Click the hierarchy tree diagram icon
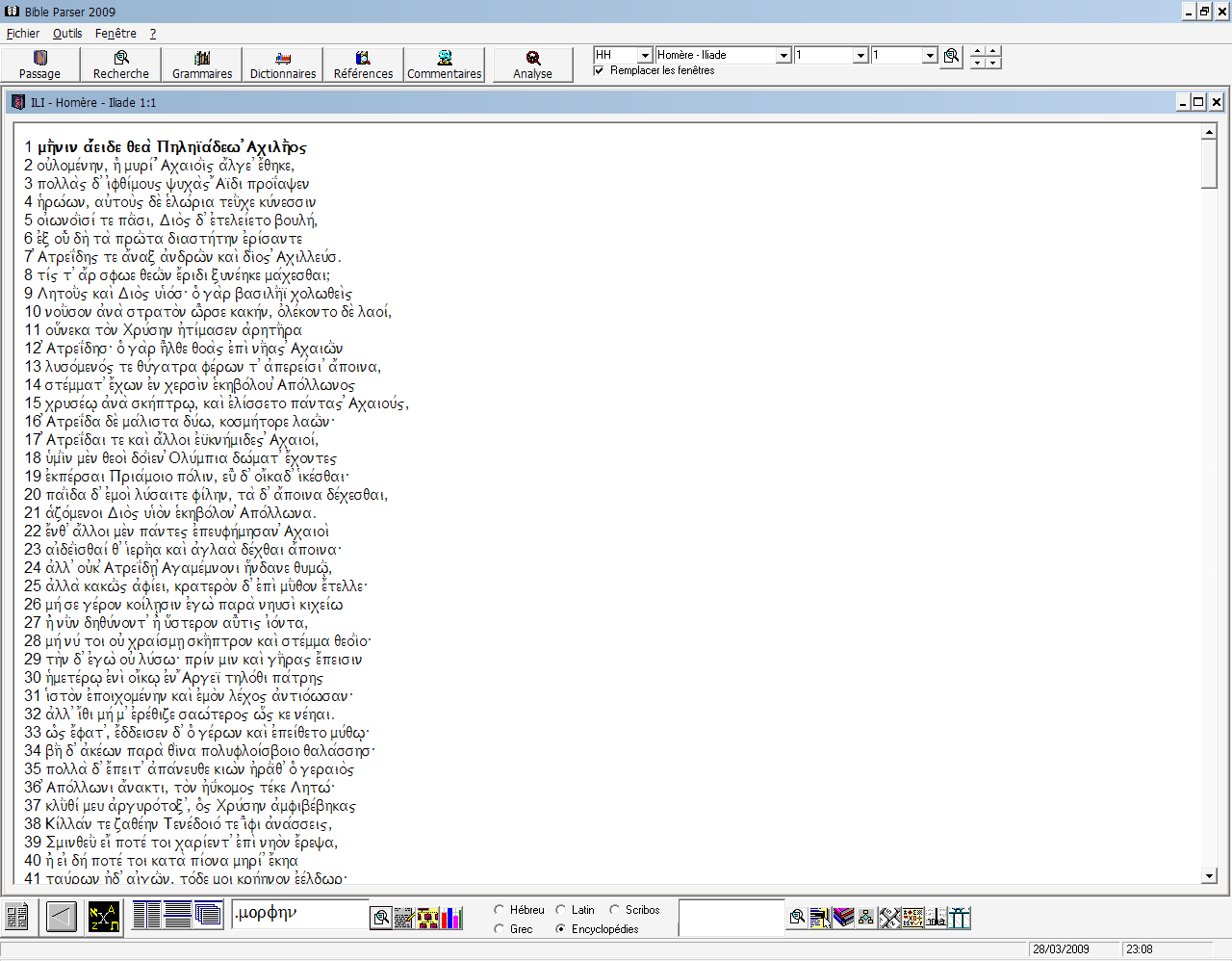 (866, 918)
